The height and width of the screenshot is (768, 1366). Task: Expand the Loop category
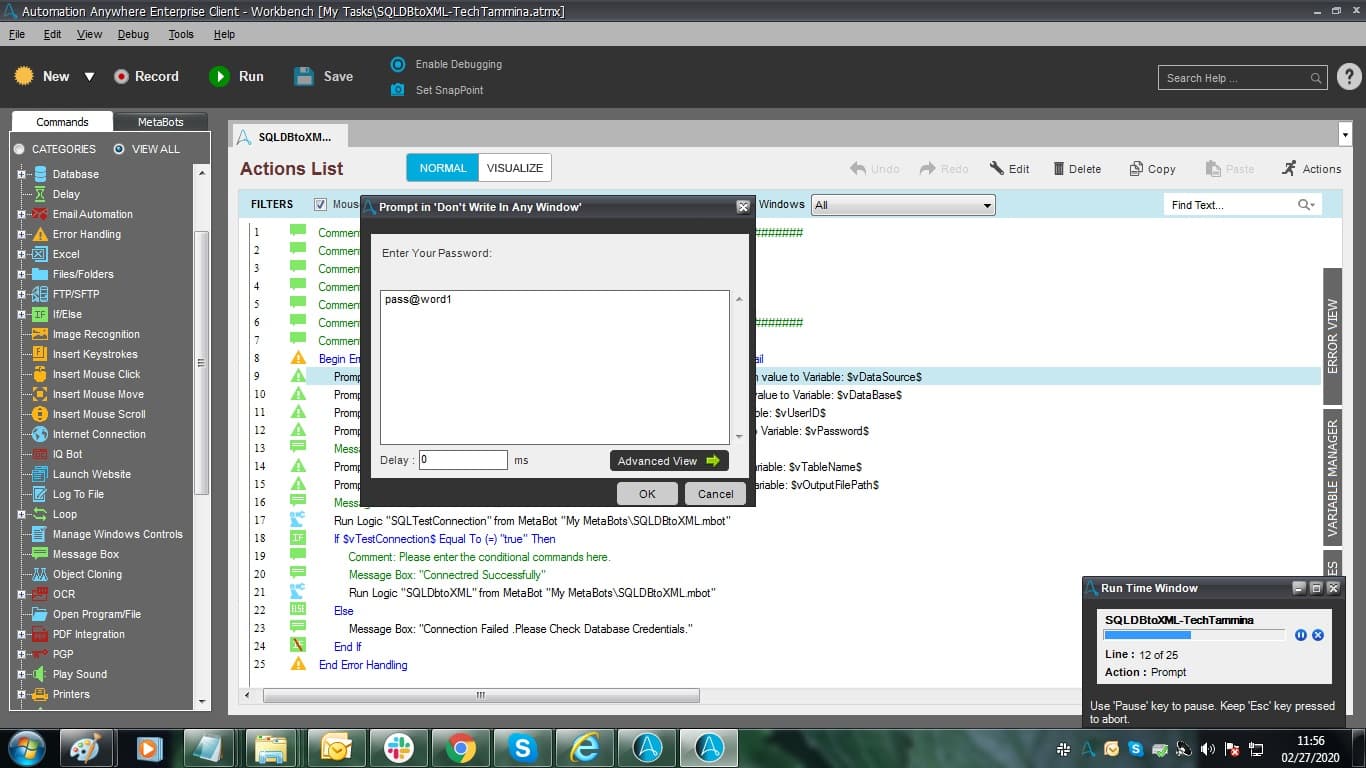coord(22,514)
